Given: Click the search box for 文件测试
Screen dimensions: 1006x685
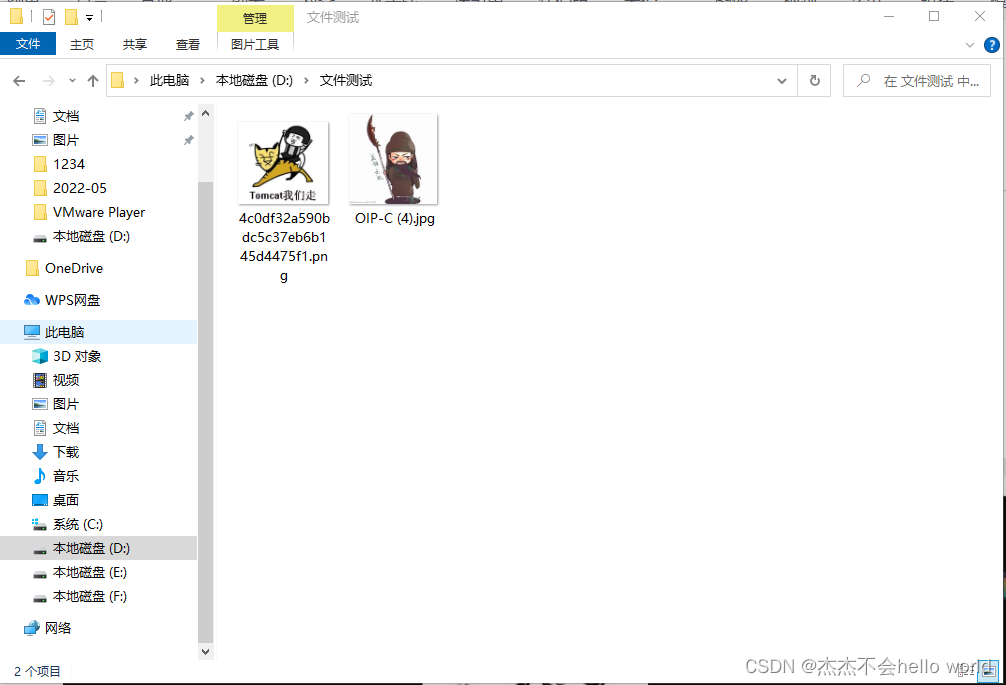Looking at the screenshot, I should pos(917,81).
